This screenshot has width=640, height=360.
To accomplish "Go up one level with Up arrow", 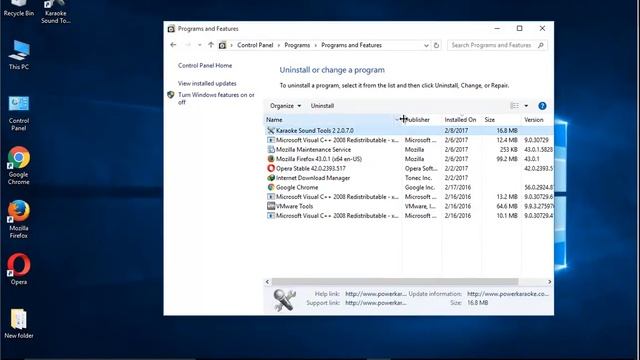I will 211,45.
